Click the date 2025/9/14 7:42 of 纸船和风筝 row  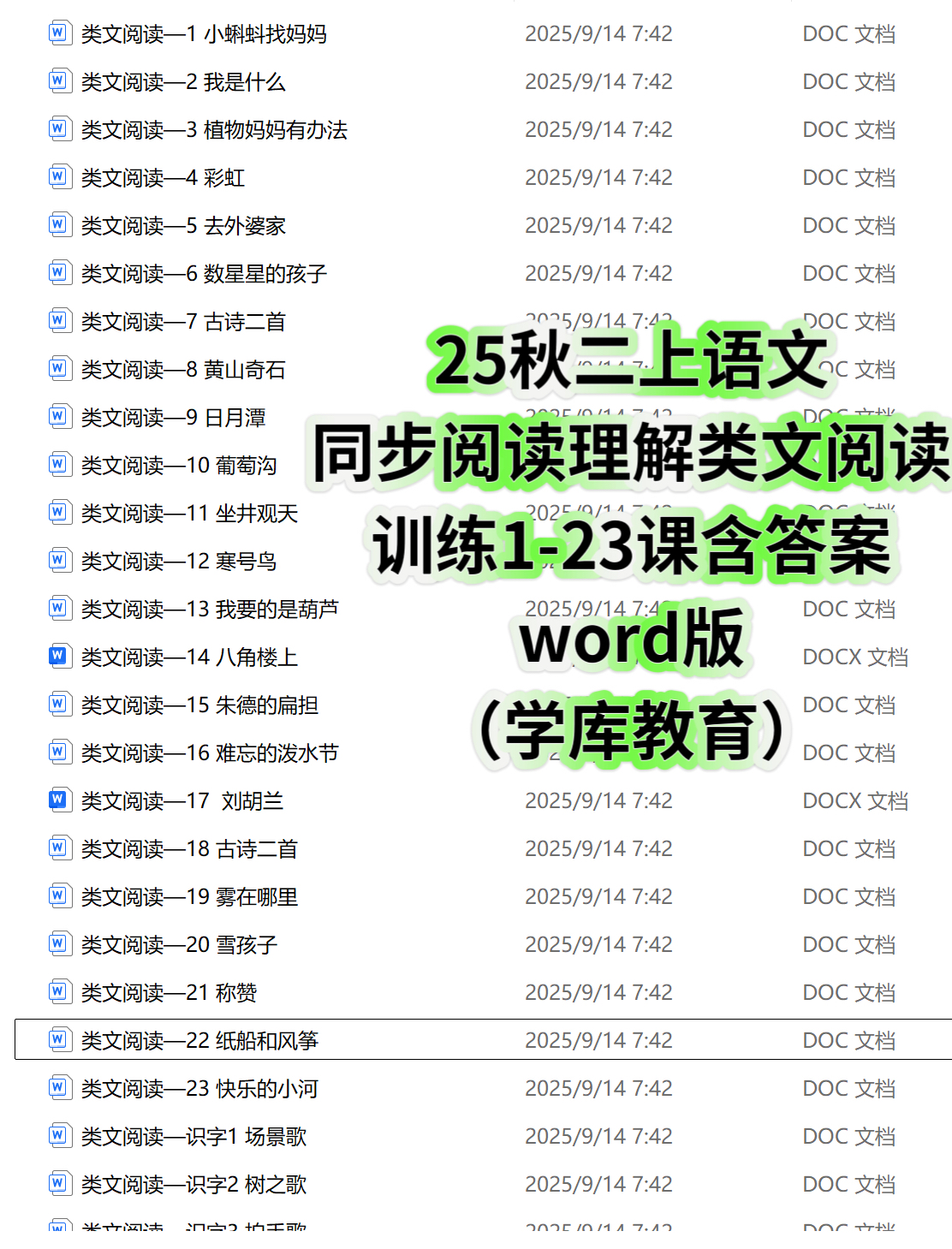coord(598,1040)
